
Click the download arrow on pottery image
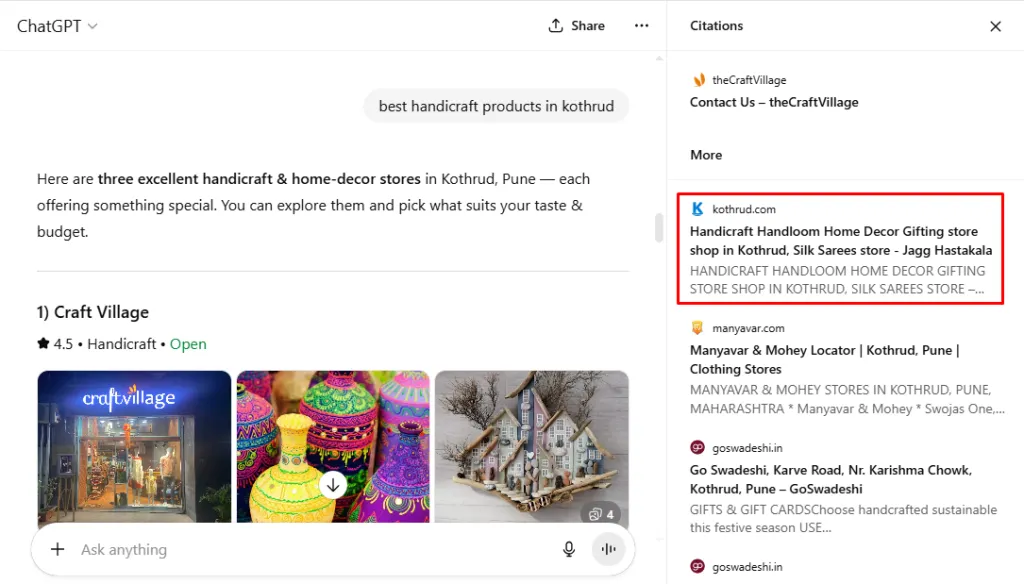click(x=333, y=485)
